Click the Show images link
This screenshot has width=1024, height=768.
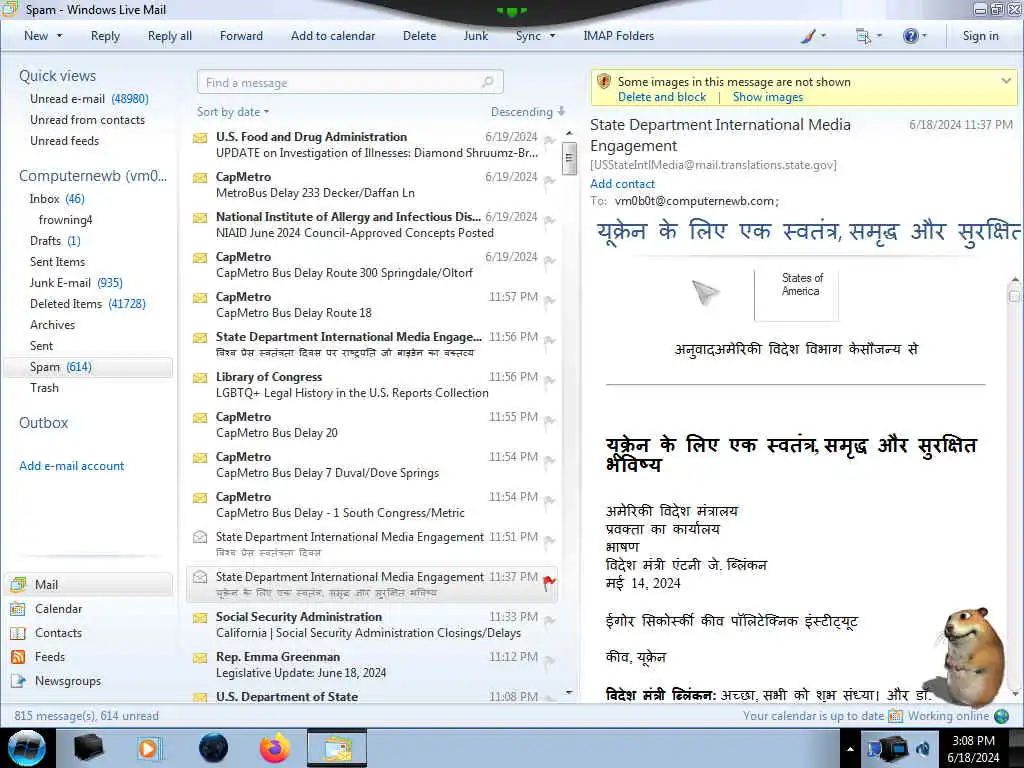(767, 97)
